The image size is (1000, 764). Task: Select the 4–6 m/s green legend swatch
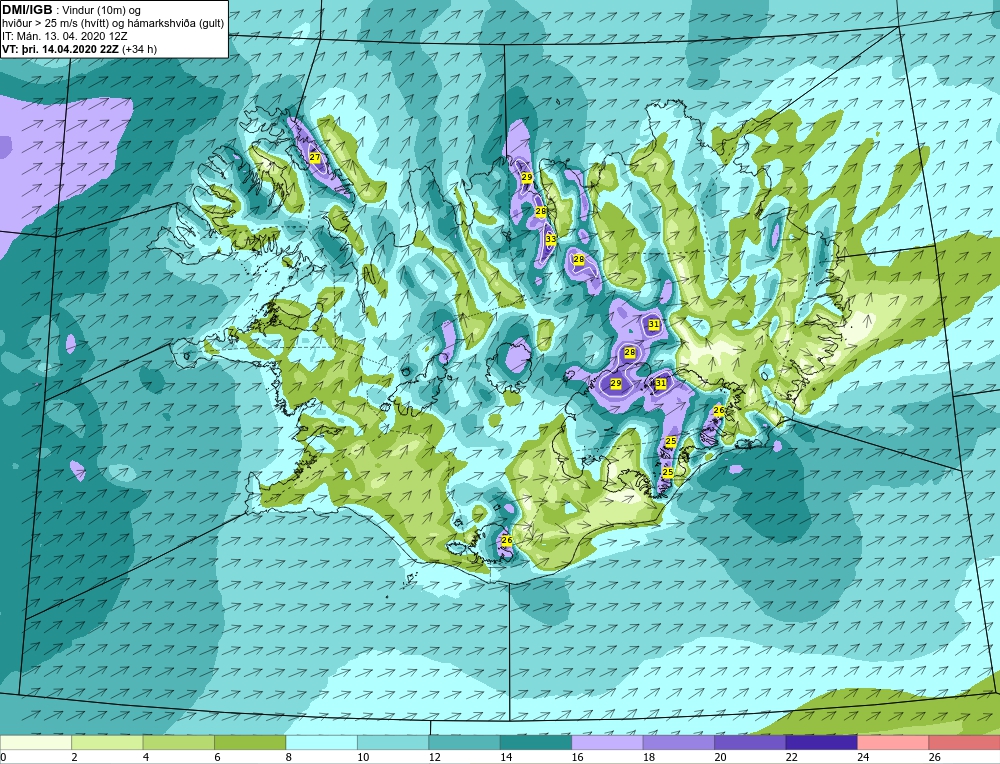179,742
